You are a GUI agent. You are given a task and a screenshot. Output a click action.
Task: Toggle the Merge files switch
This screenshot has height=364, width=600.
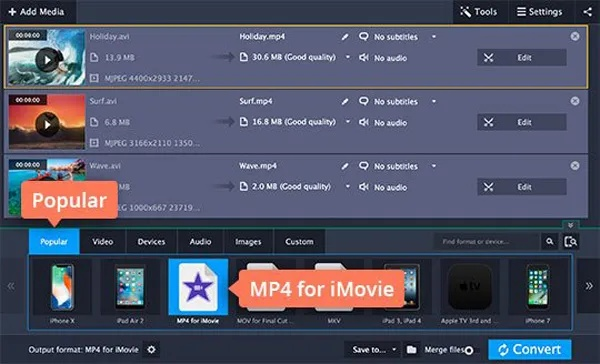469,350
